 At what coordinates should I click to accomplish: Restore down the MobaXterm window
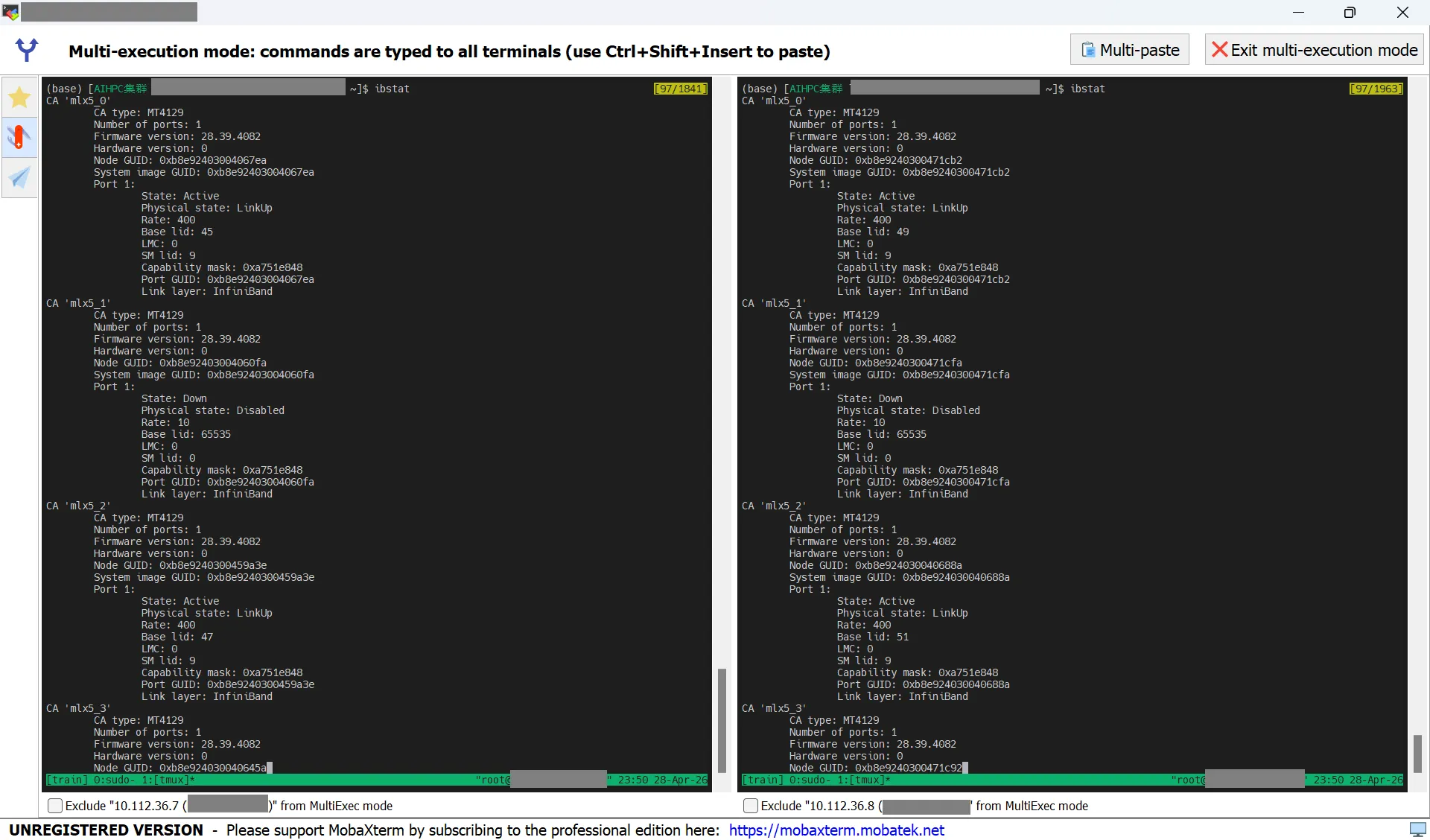[x=1350, y=12]
